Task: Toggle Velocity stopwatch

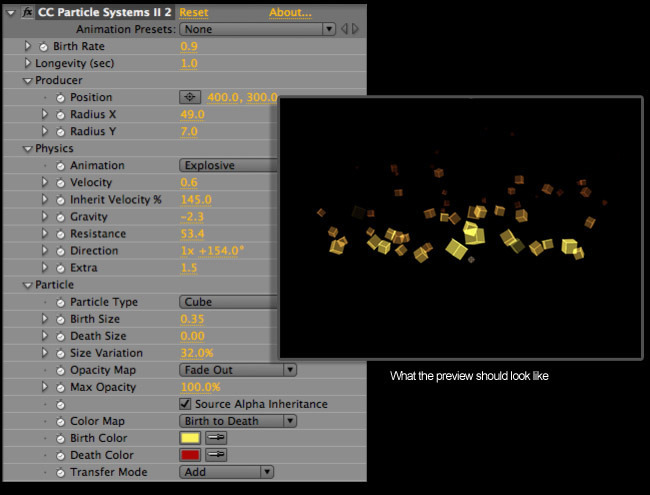Action: click(60, 183)
